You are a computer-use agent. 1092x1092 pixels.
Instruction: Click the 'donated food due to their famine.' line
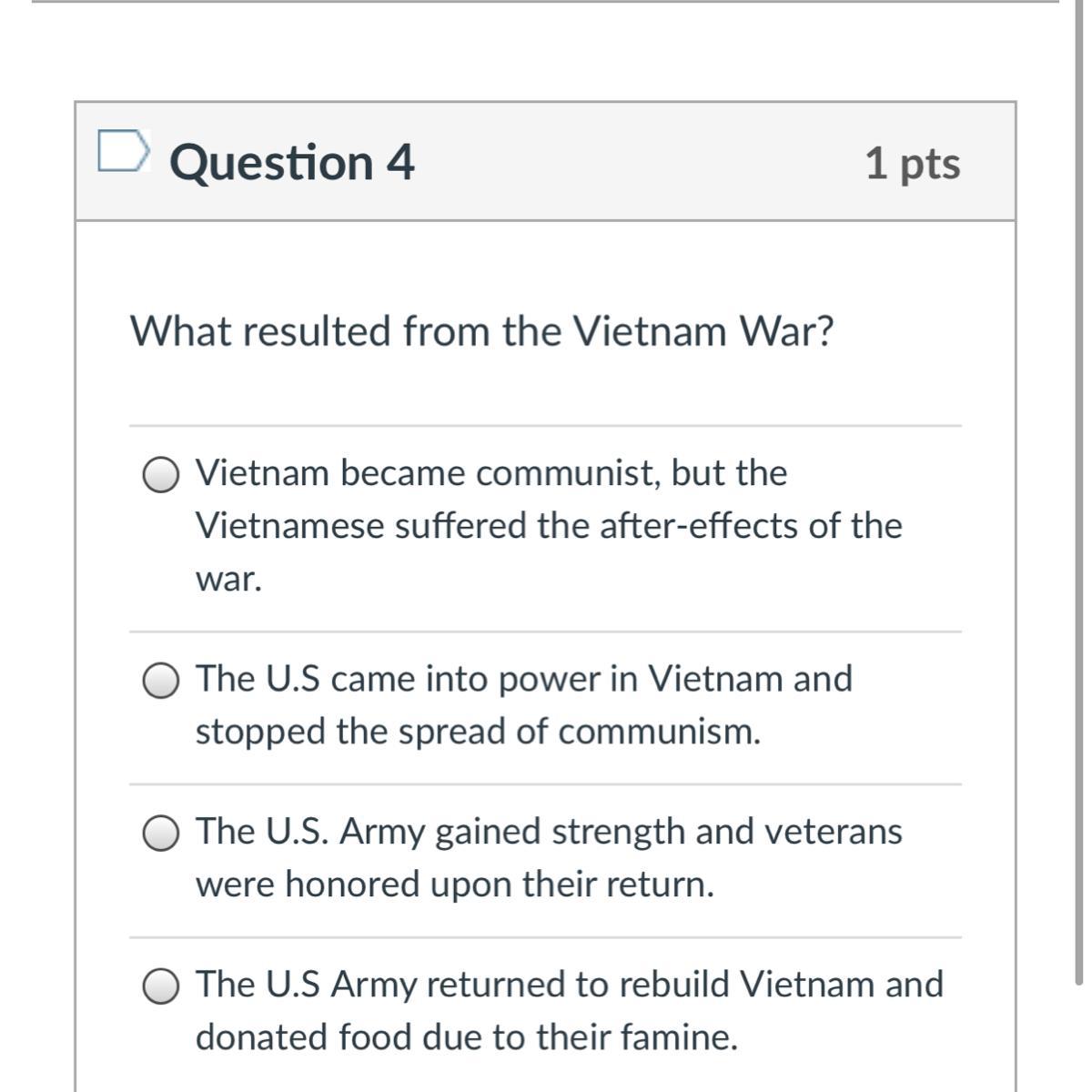pyautogui.click(x=466, y=1037)
